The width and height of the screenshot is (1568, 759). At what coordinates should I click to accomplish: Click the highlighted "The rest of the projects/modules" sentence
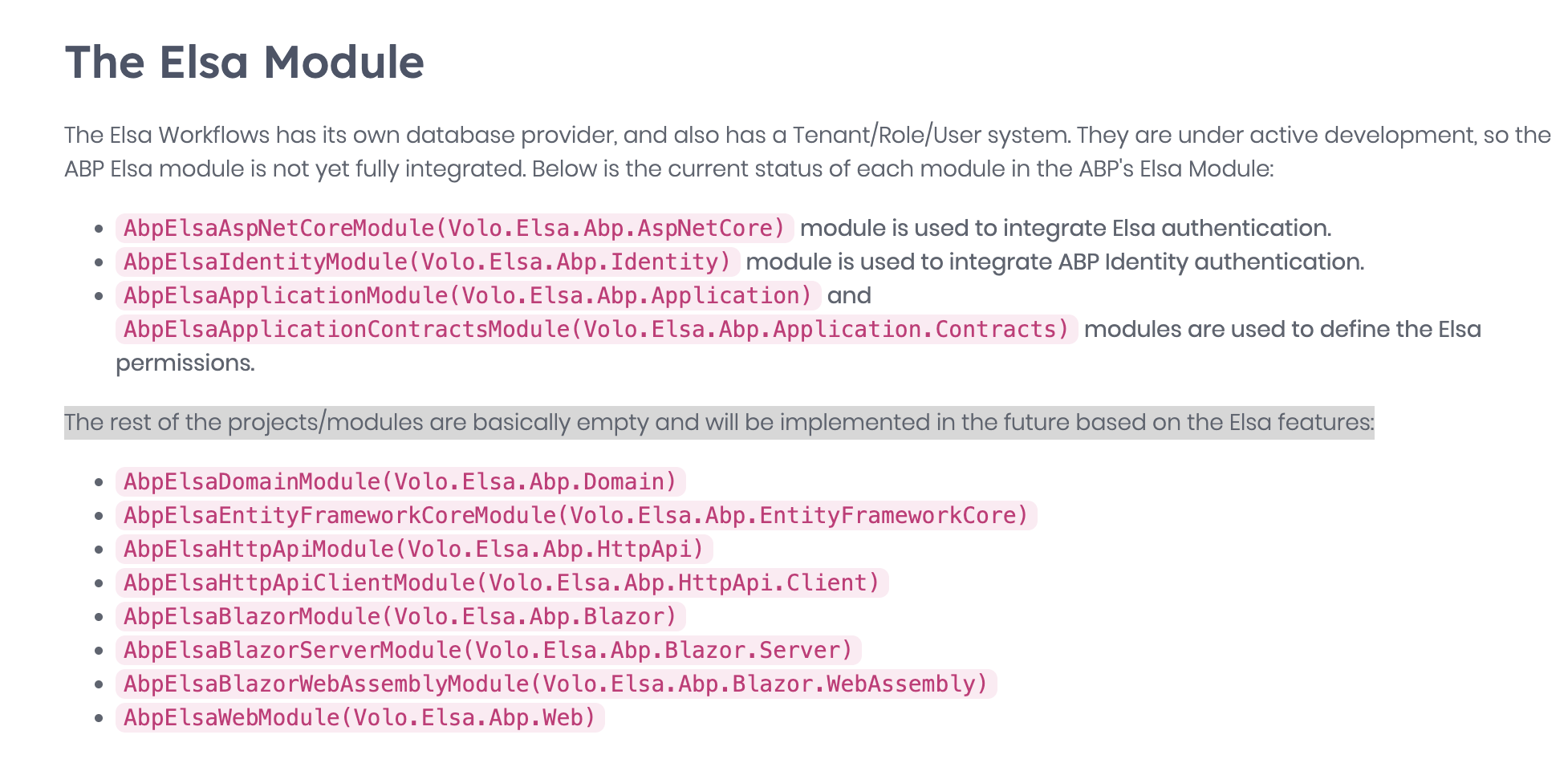tap(718, 423)
